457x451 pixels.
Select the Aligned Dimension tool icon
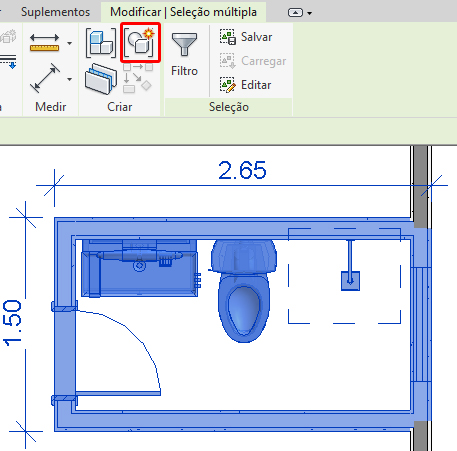pyautogui.click(x=45, y=78)
